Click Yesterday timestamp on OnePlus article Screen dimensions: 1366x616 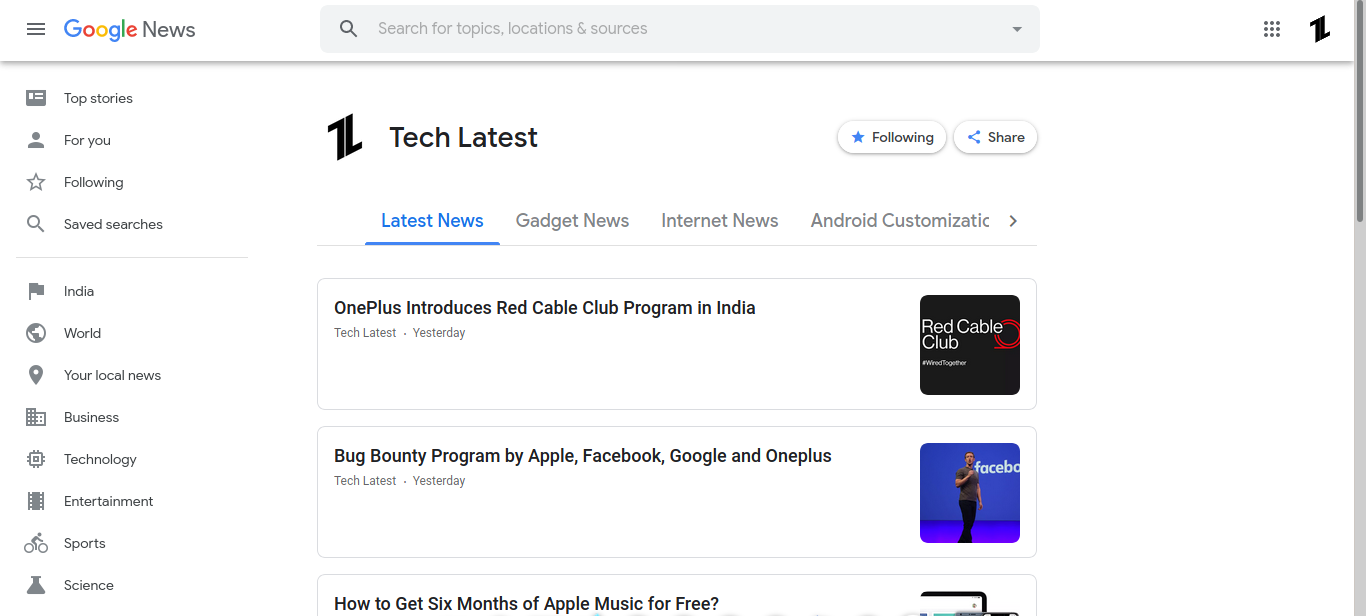coord(439,333)
